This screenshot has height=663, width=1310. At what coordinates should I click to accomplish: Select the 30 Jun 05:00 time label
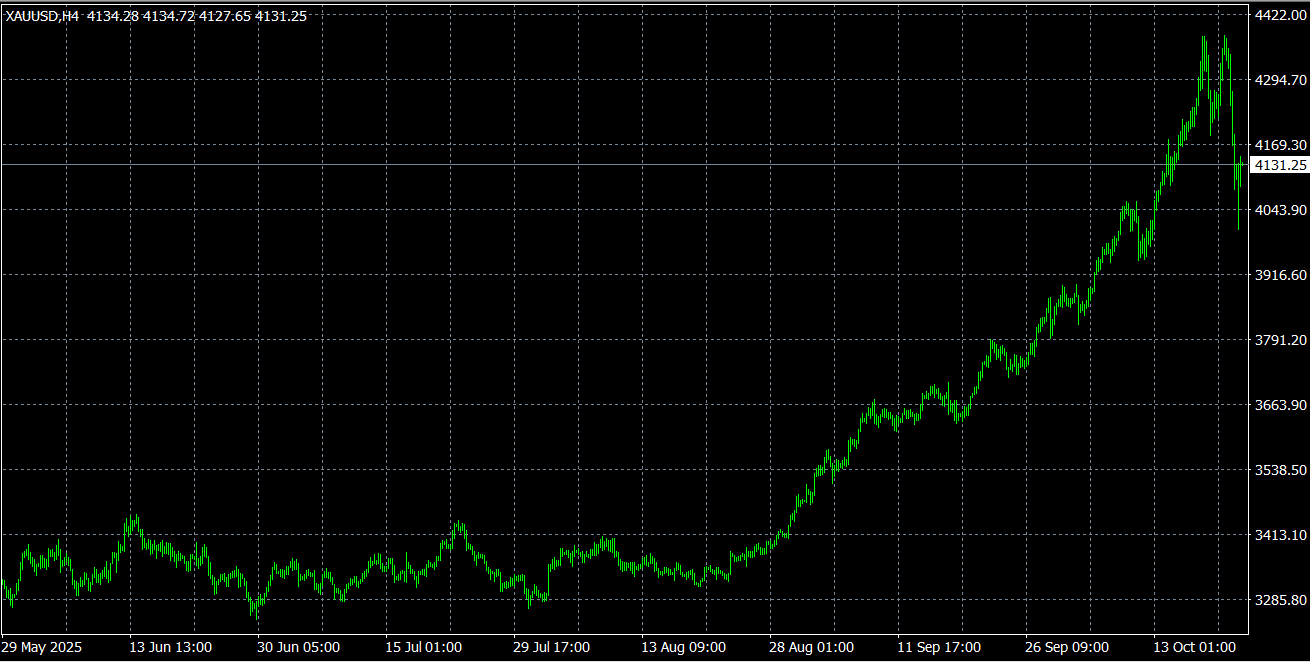pos(299,647)
